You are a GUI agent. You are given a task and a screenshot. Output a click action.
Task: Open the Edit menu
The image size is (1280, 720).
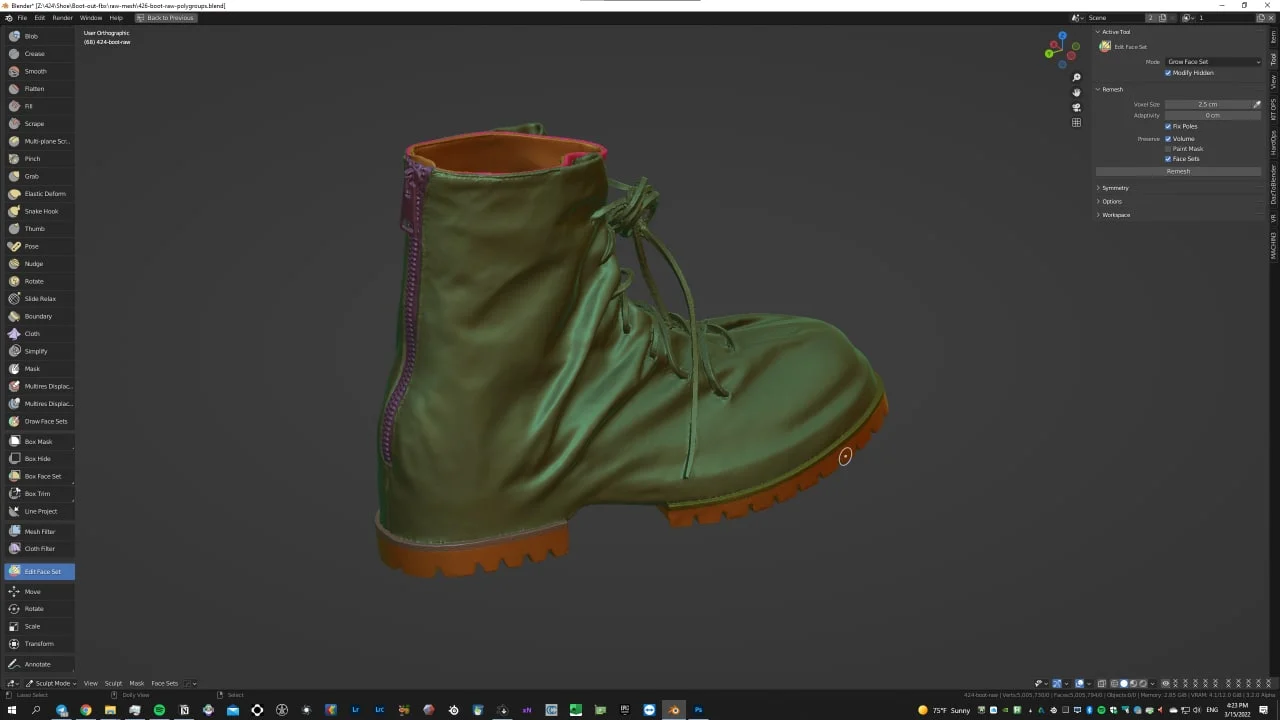click(40, 18)
